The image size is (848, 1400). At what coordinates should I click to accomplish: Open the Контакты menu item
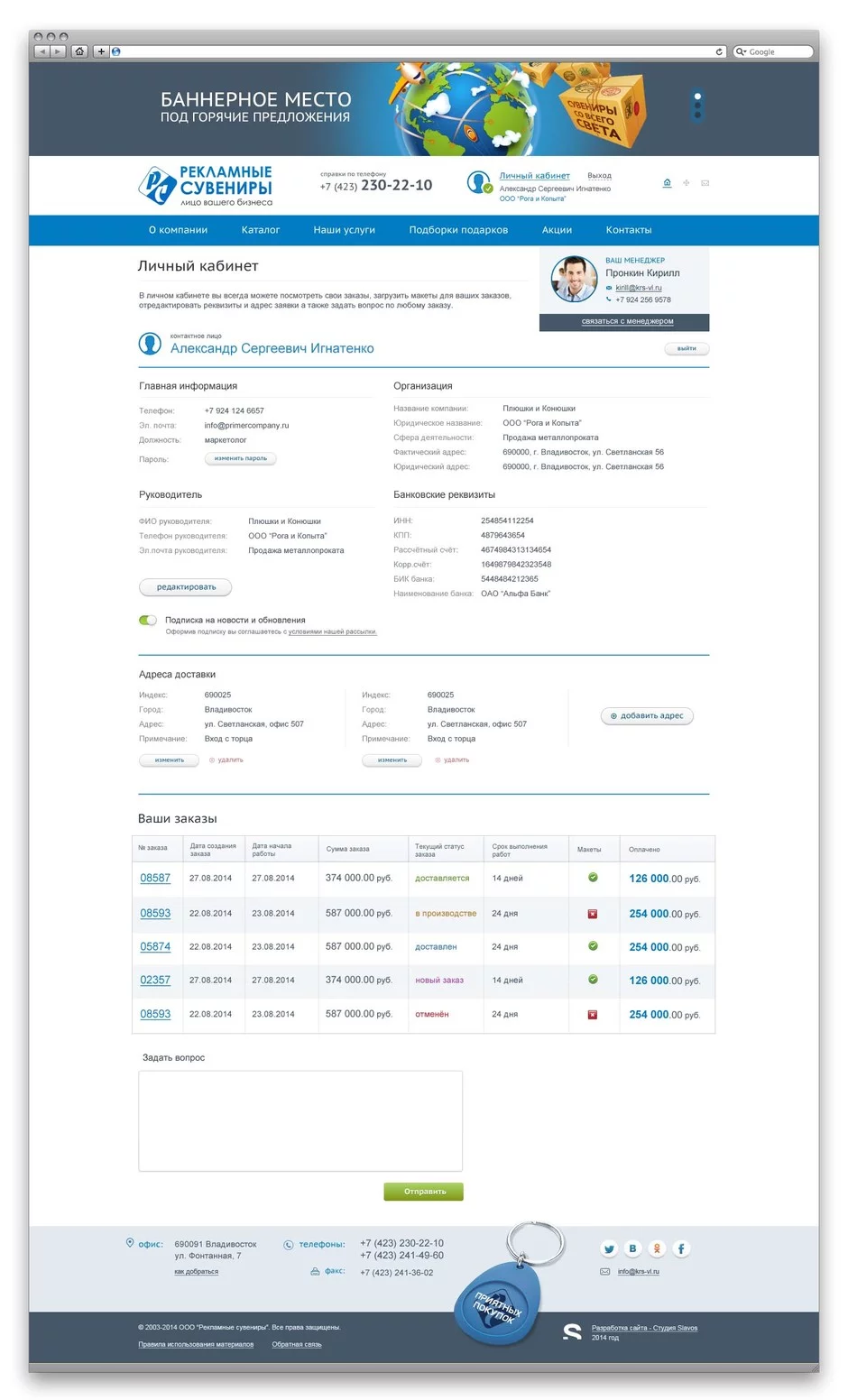pos(629,230)
